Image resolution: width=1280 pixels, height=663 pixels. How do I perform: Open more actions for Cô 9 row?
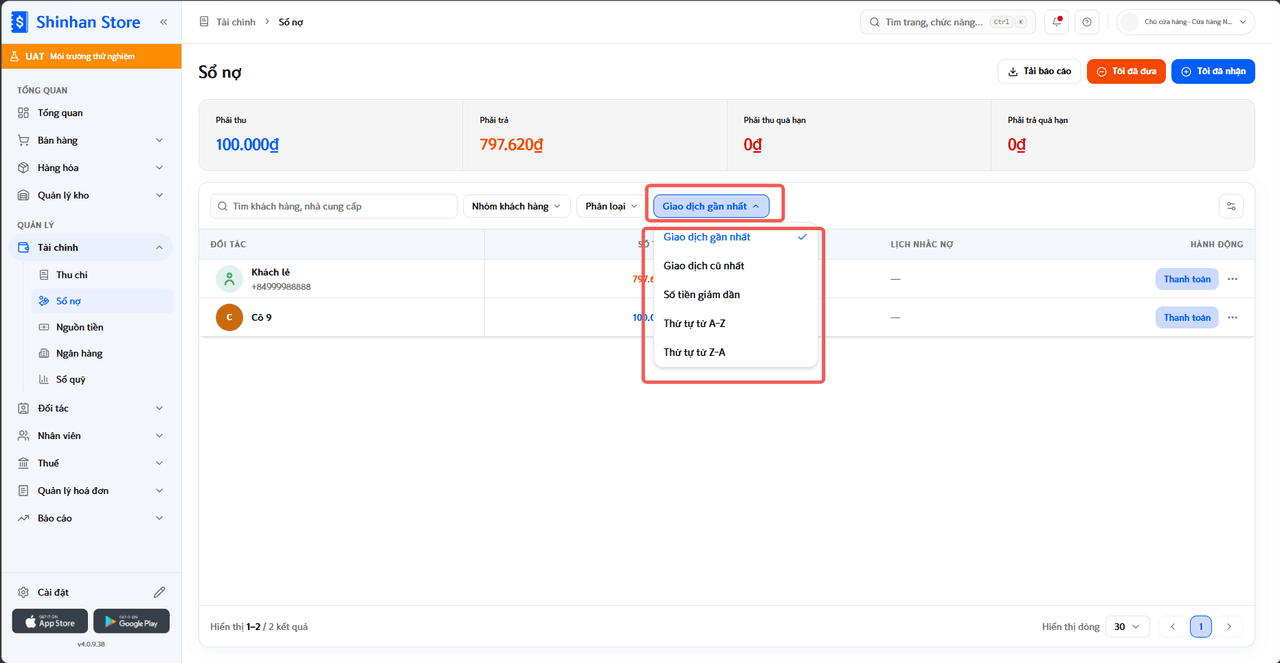(x=1232, y=317)
